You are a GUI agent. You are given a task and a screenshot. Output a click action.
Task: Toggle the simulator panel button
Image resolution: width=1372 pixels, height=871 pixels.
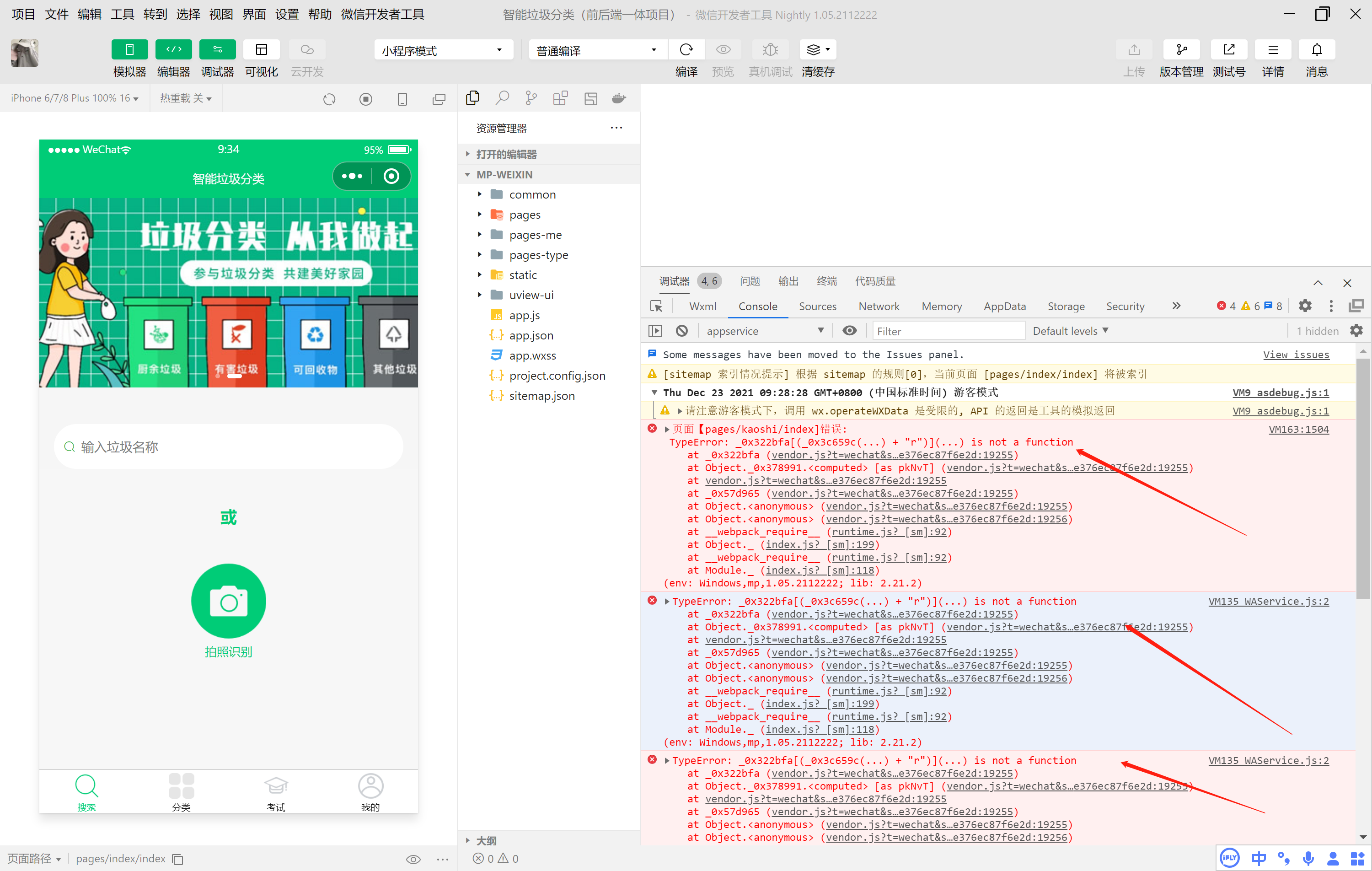pyautogui.click(x=129, y=50)
